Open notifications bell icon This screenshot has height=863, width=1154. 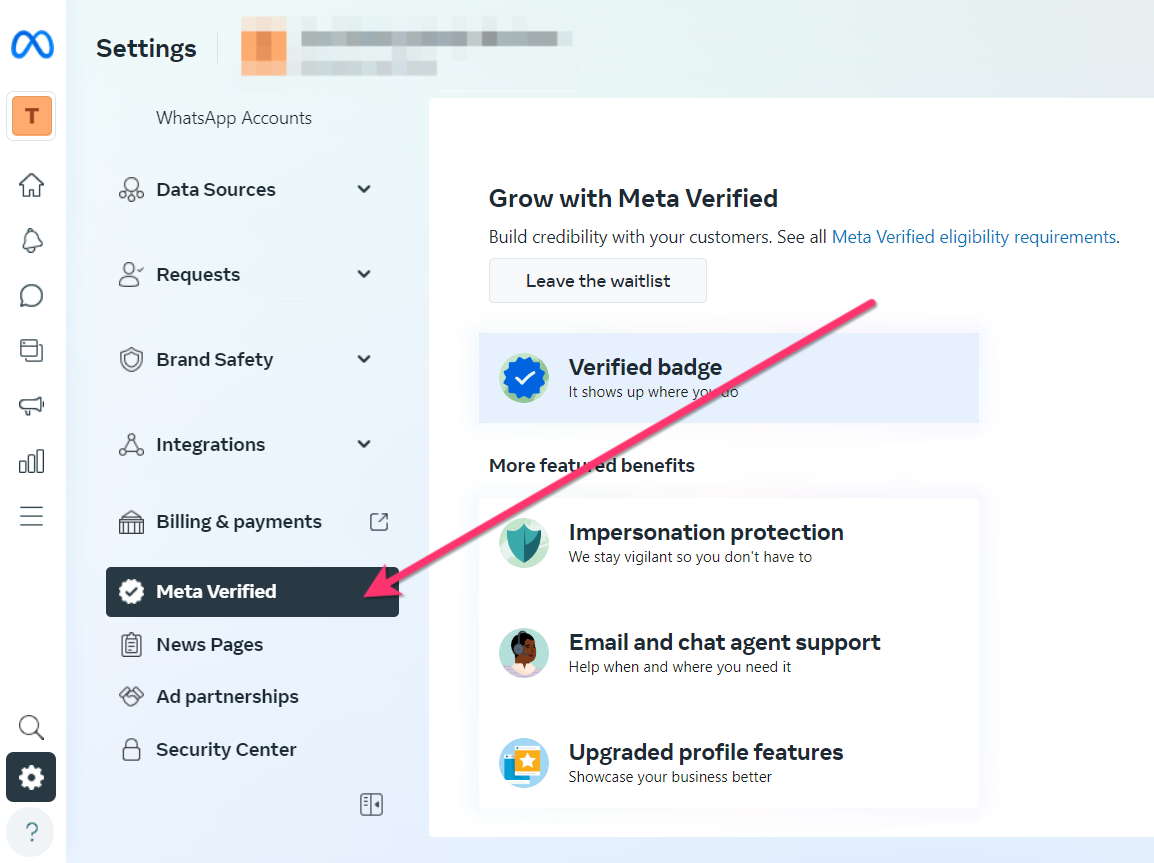[x=32, y=240]
